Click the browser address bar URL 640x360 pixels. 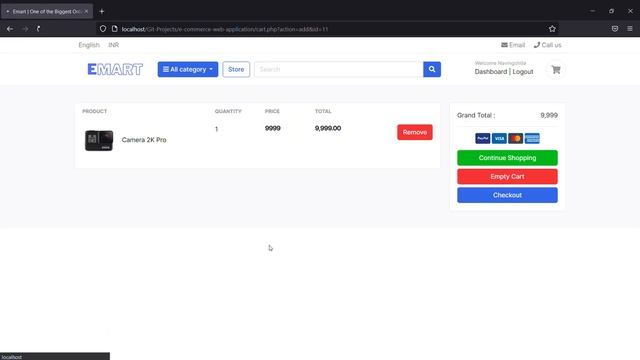(224, 29)
